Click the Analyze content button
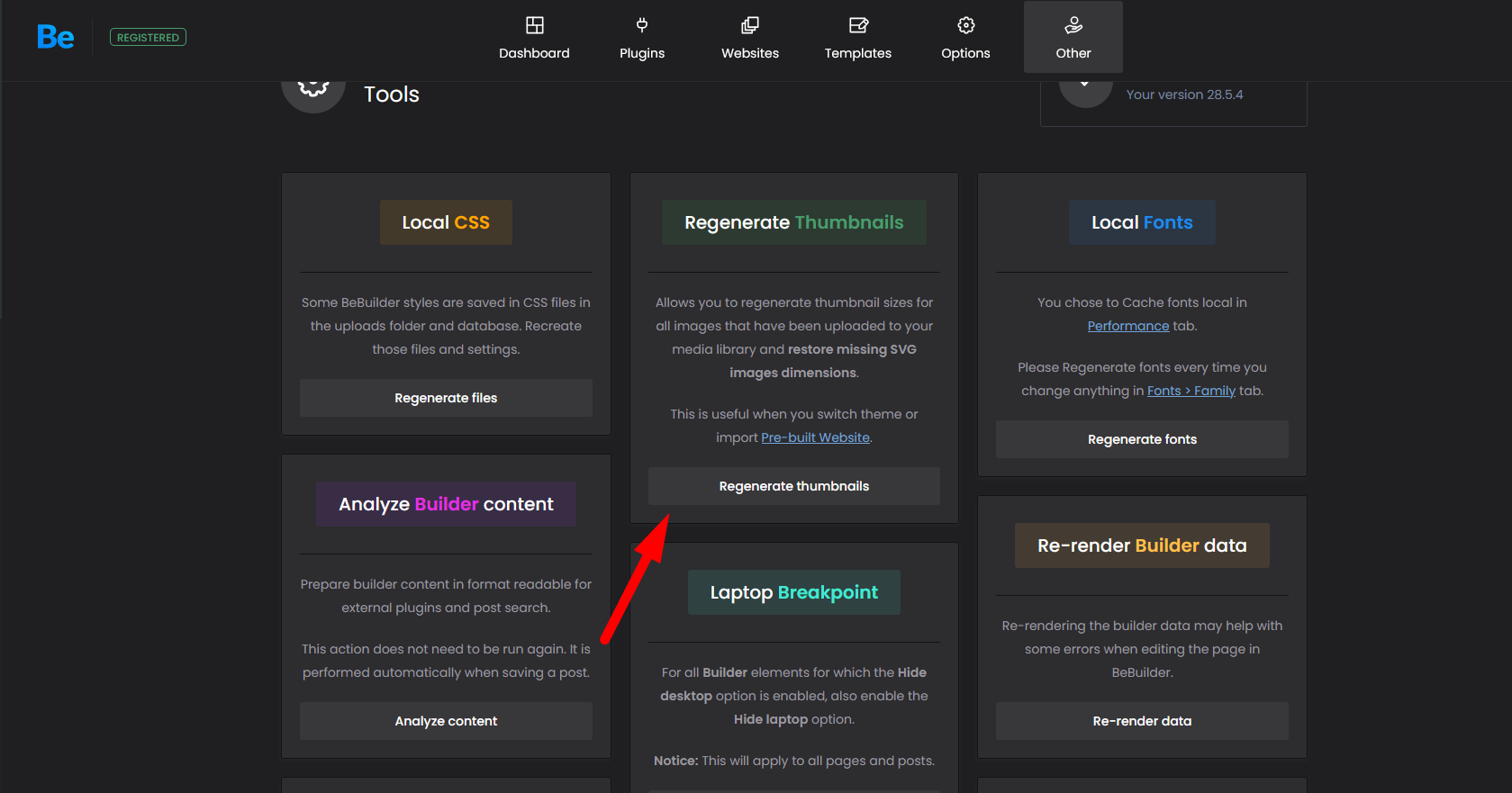This screenshot has width=1512, height=793. point(446,721)
